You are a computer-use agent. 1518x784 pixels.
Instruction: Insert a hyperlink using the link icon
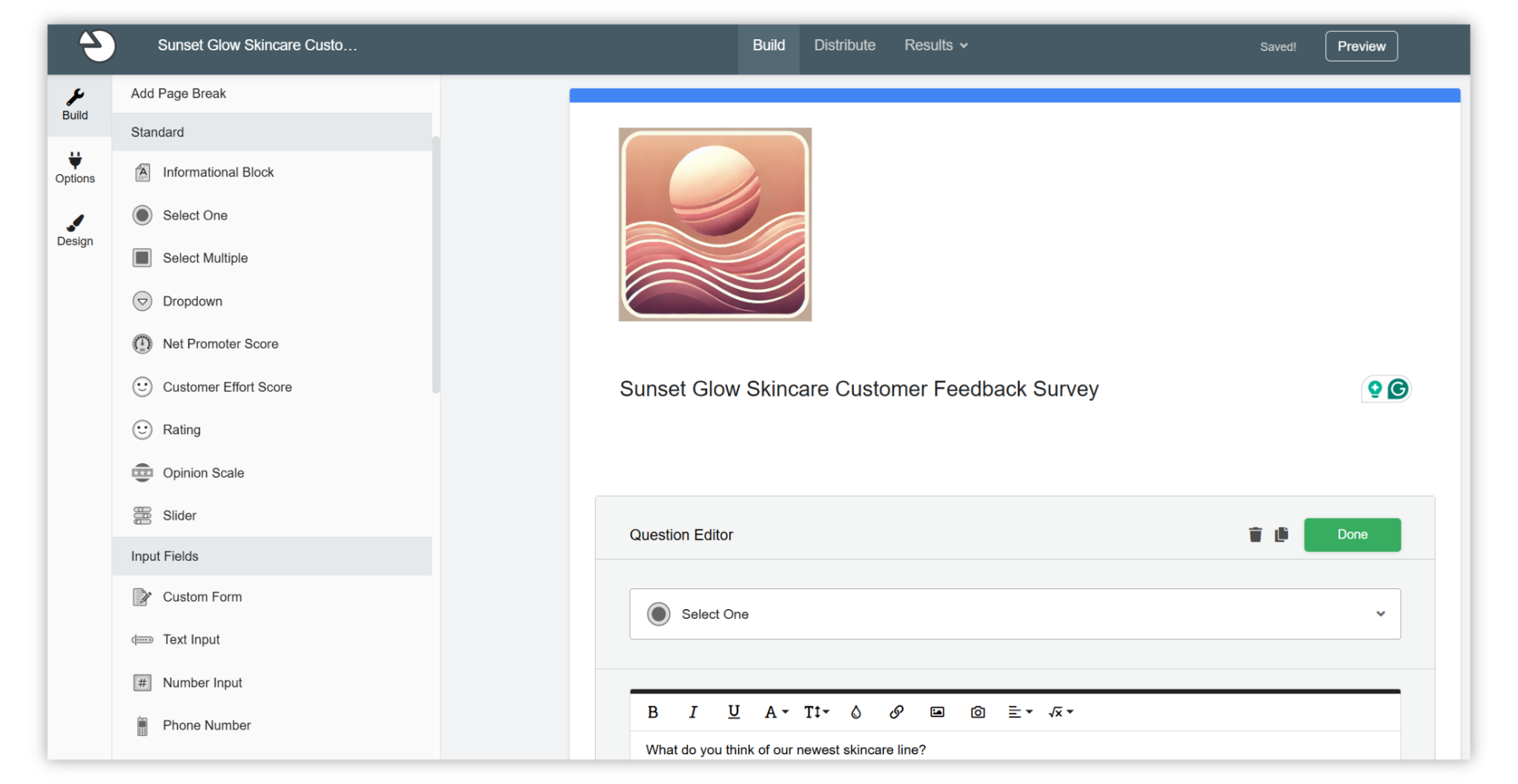pyautogui.click(x=896, y=712)
